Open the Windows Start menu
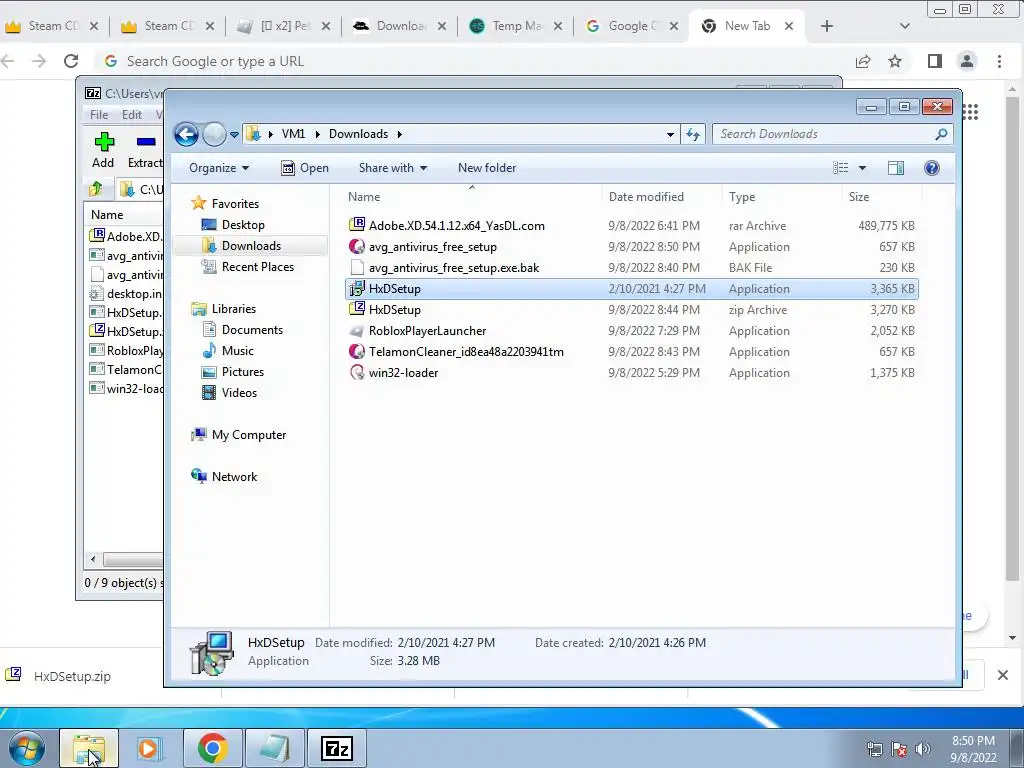Image resolution: width=1024 pixels, height=768 pixels. tap(26, 748)
